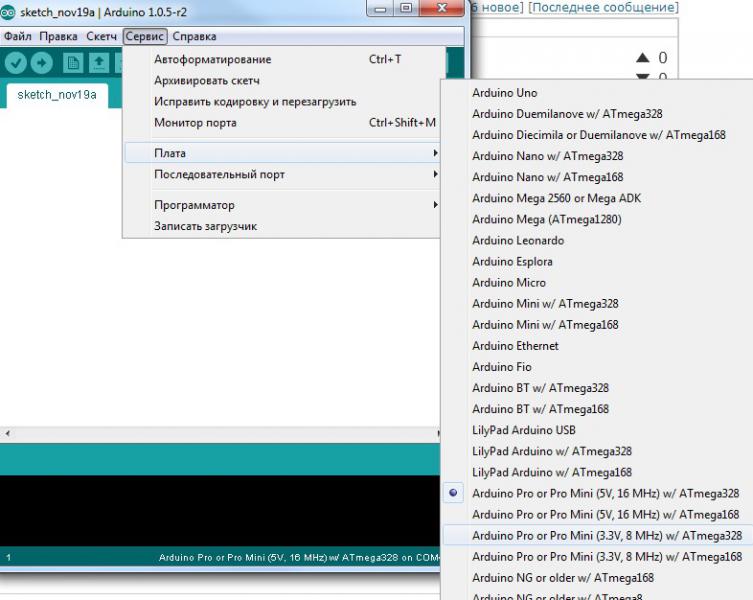
Task: Select Arduino Esplora board
Action: [597, 262]
